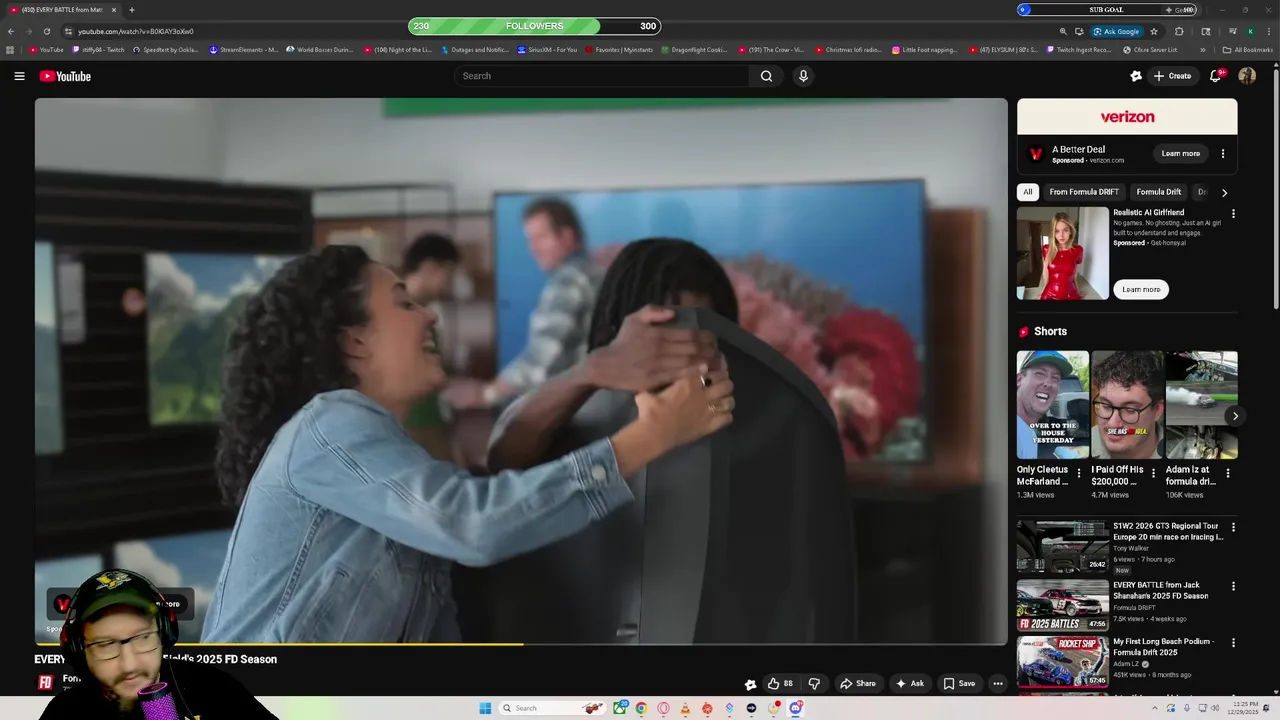Click the Ask Google button
This screenshot has width=1280, height=720.
pyautogui.click(x=1116, y=31)
